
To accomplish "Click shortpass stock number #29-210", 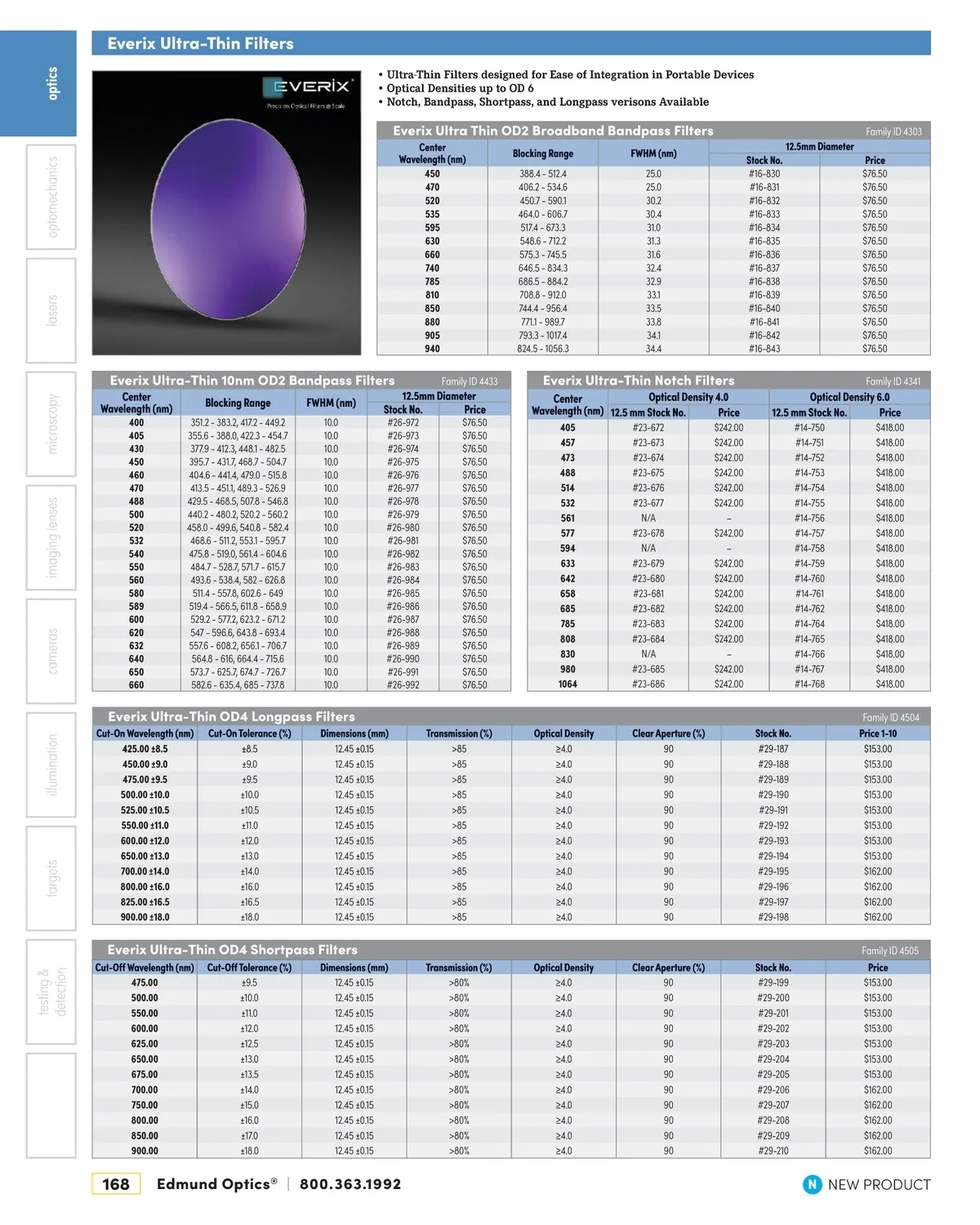I will coord(773,1151).
